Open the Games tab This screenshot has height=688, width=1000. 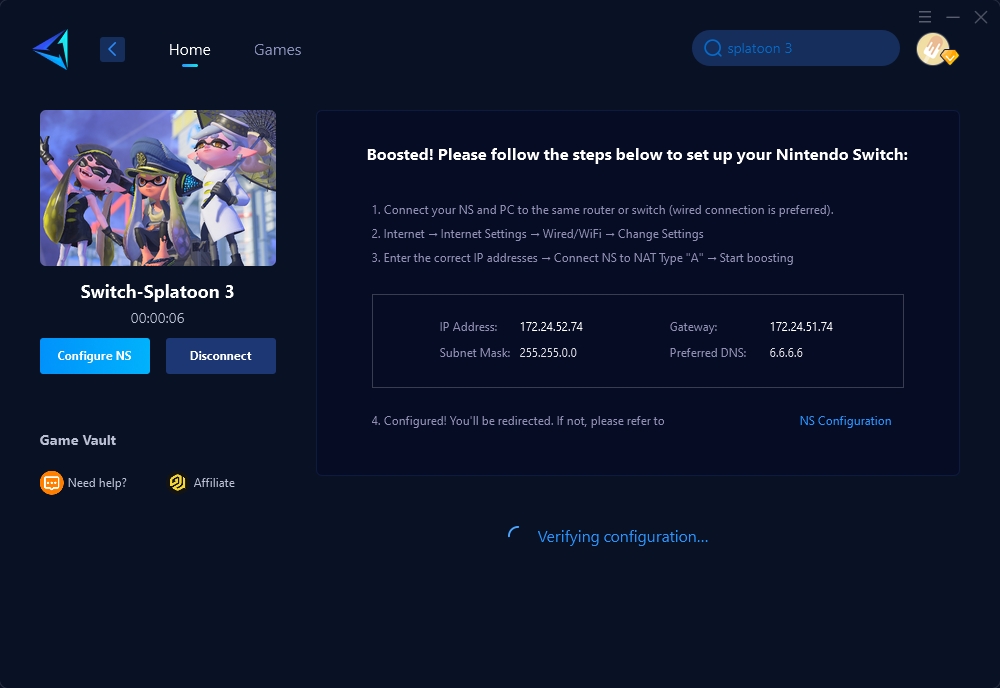pyautogui.click(x=277, y=49)
